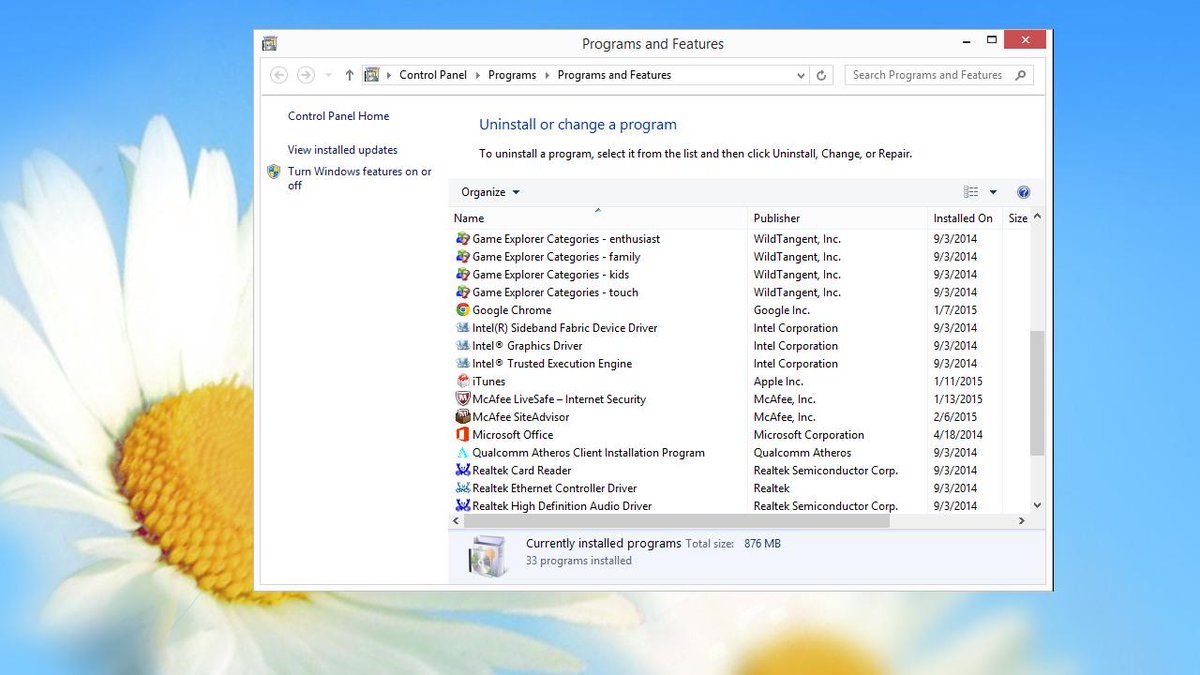
Task: Click the vertical scrollbar thumb
Action: click(1037, 393)
